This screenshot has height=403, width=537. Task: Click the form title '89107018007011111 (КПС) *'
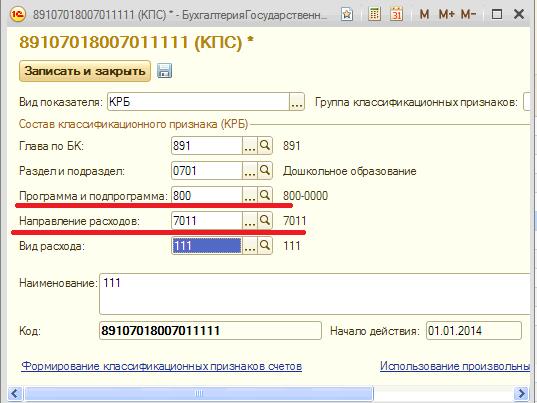pyautogui.click(x=136, y=42)
